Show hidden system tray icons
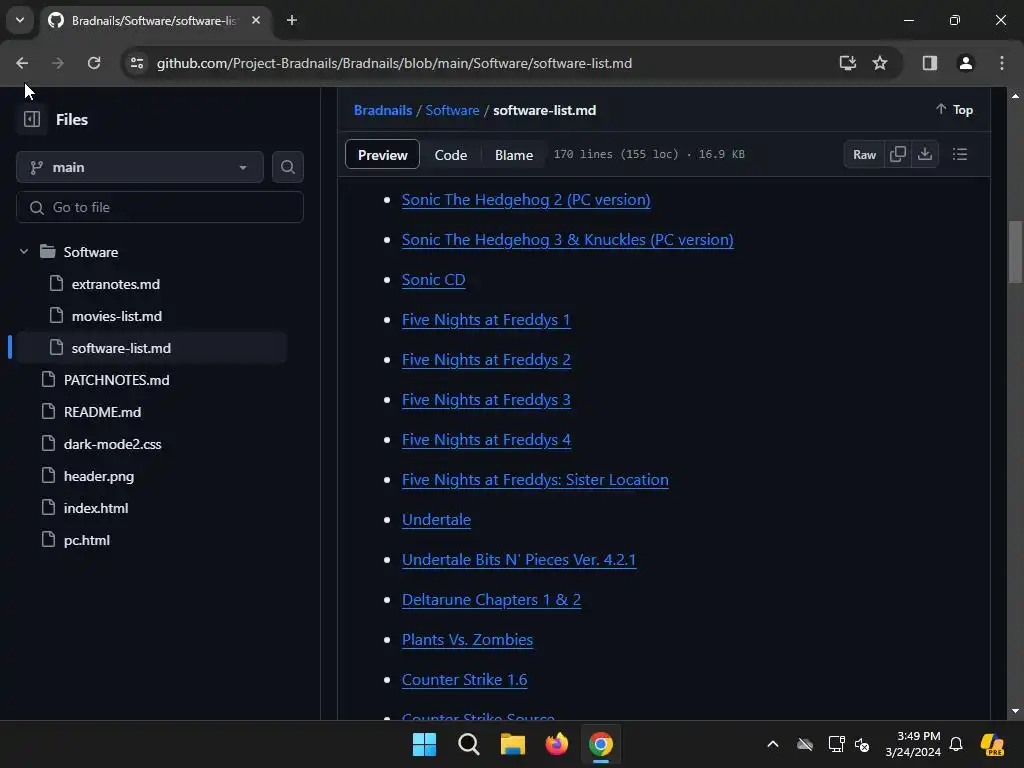The image size is (1024, 768). click(773, 744)
